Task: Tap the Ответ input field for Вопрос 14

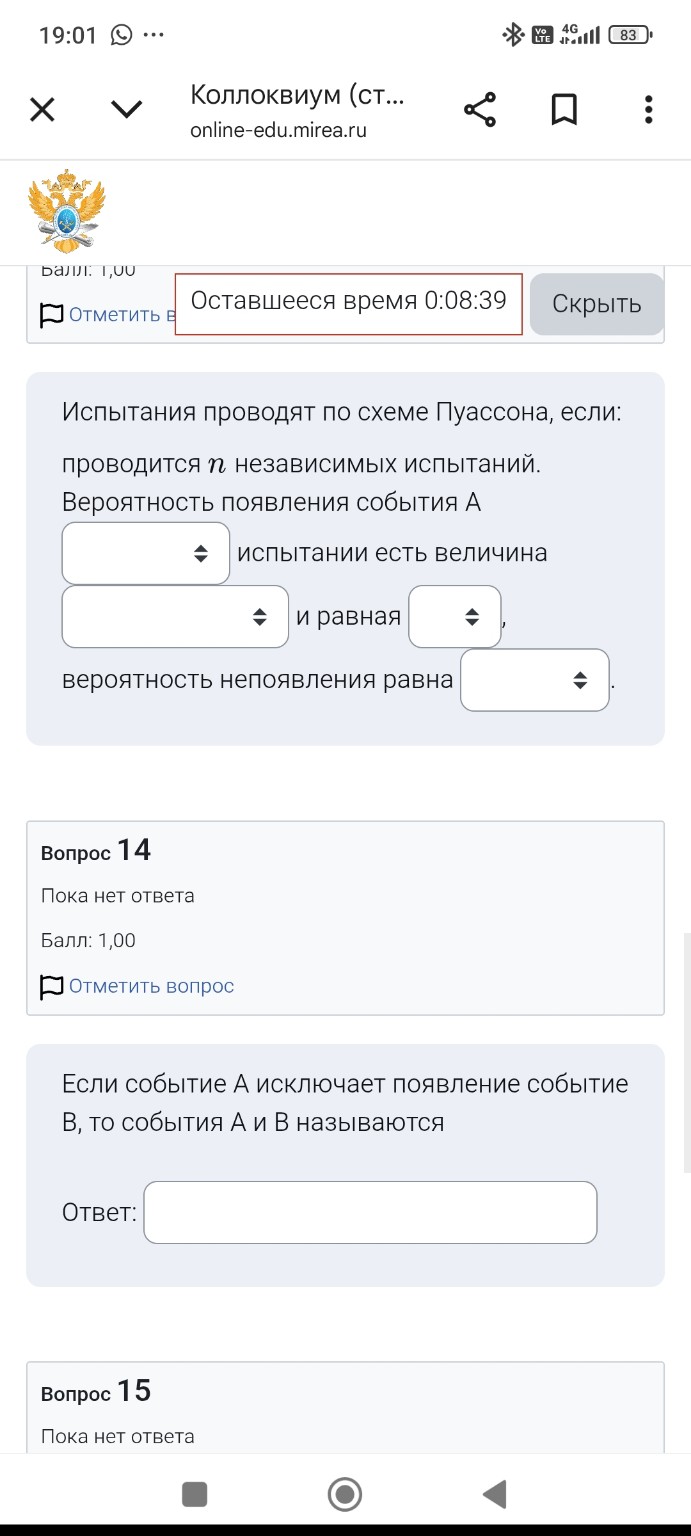Action: 370,1211
